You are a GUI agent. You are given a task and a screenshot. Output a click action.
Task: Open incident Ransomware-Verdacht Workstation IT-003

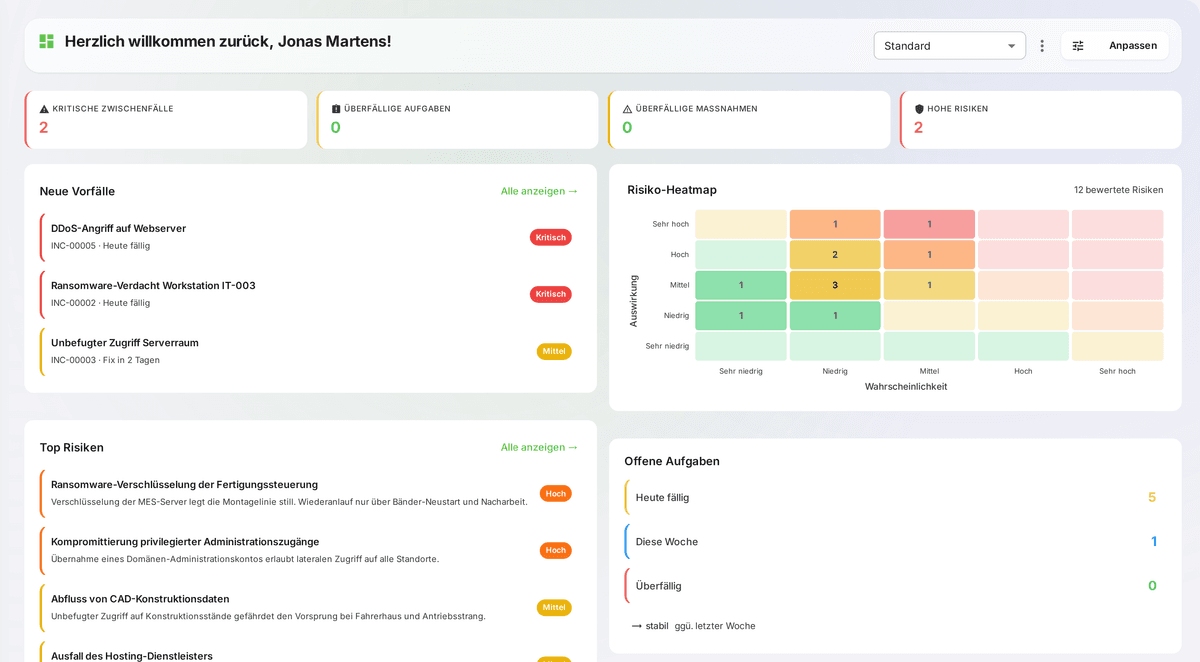[x=309, y=294]
